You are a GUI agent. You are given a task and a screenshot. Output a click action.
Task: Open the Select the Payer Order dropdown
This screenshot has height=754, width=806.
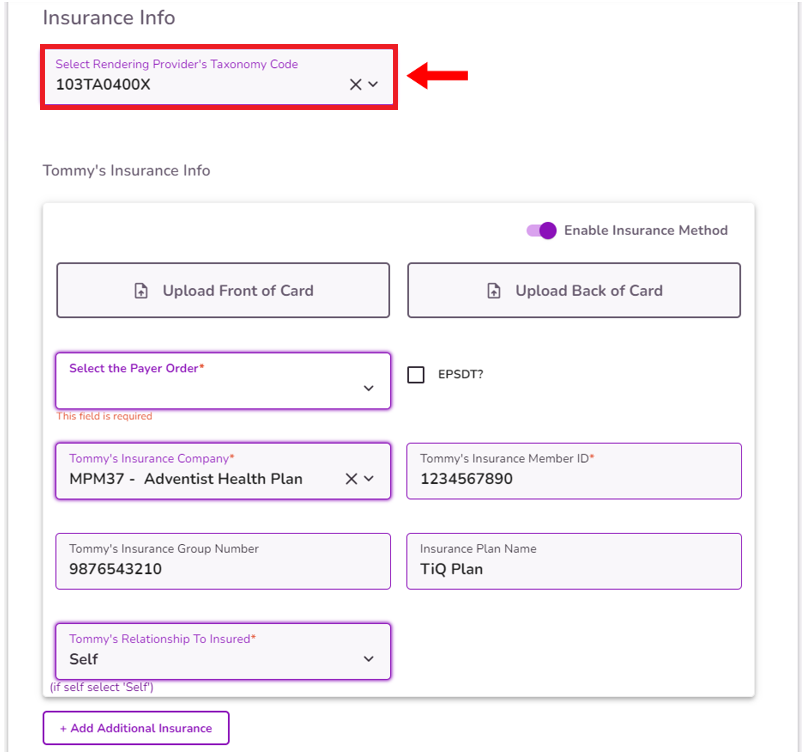(222, 381)
